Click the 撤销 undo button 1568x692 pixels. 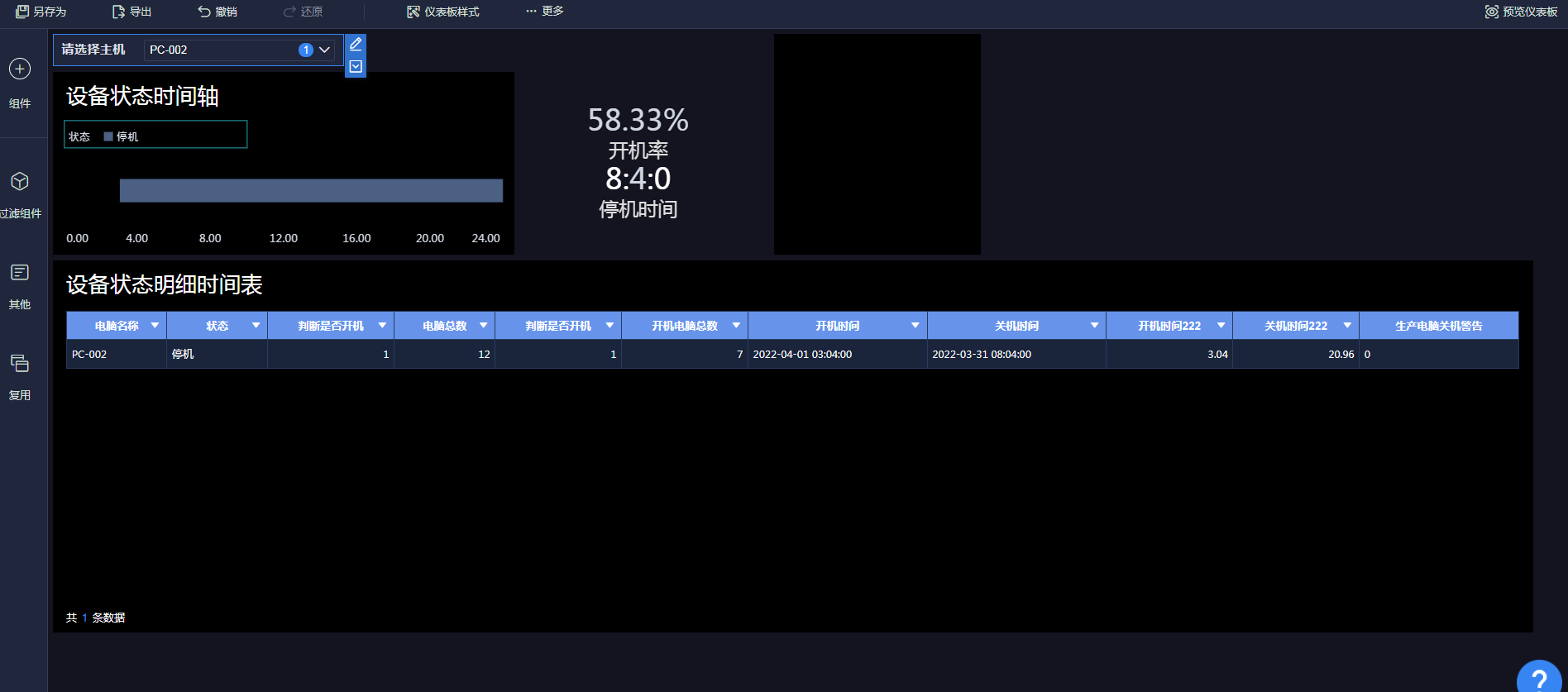click(x=218, y=12)
